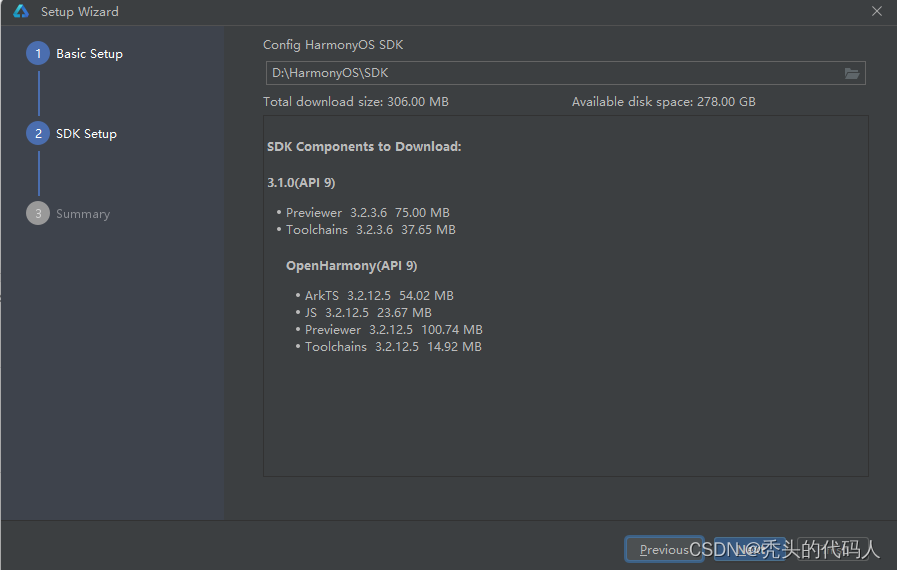Select step 3 Summary circle
Screen dimensions: 897x570
[38, 213]
